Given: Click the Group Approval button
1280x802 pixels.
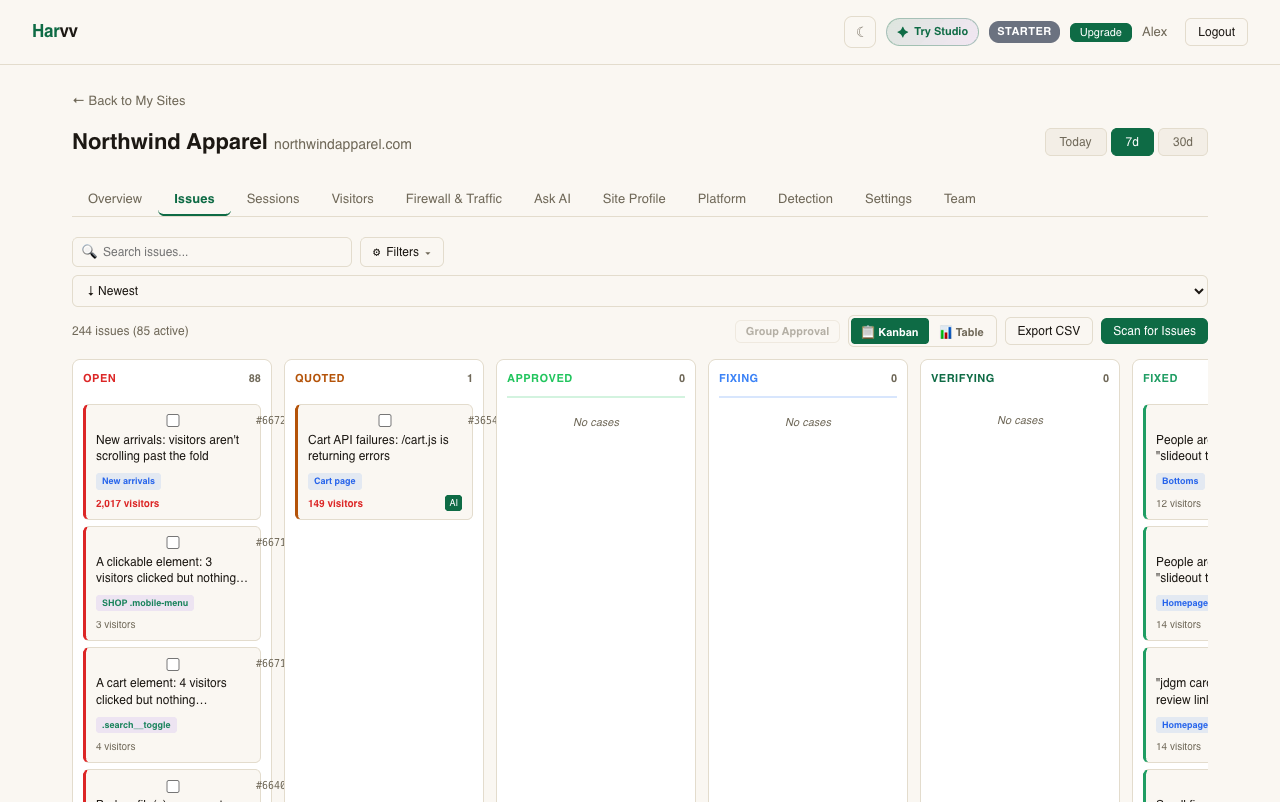Looking at the screenshot, I should (787, 331).
